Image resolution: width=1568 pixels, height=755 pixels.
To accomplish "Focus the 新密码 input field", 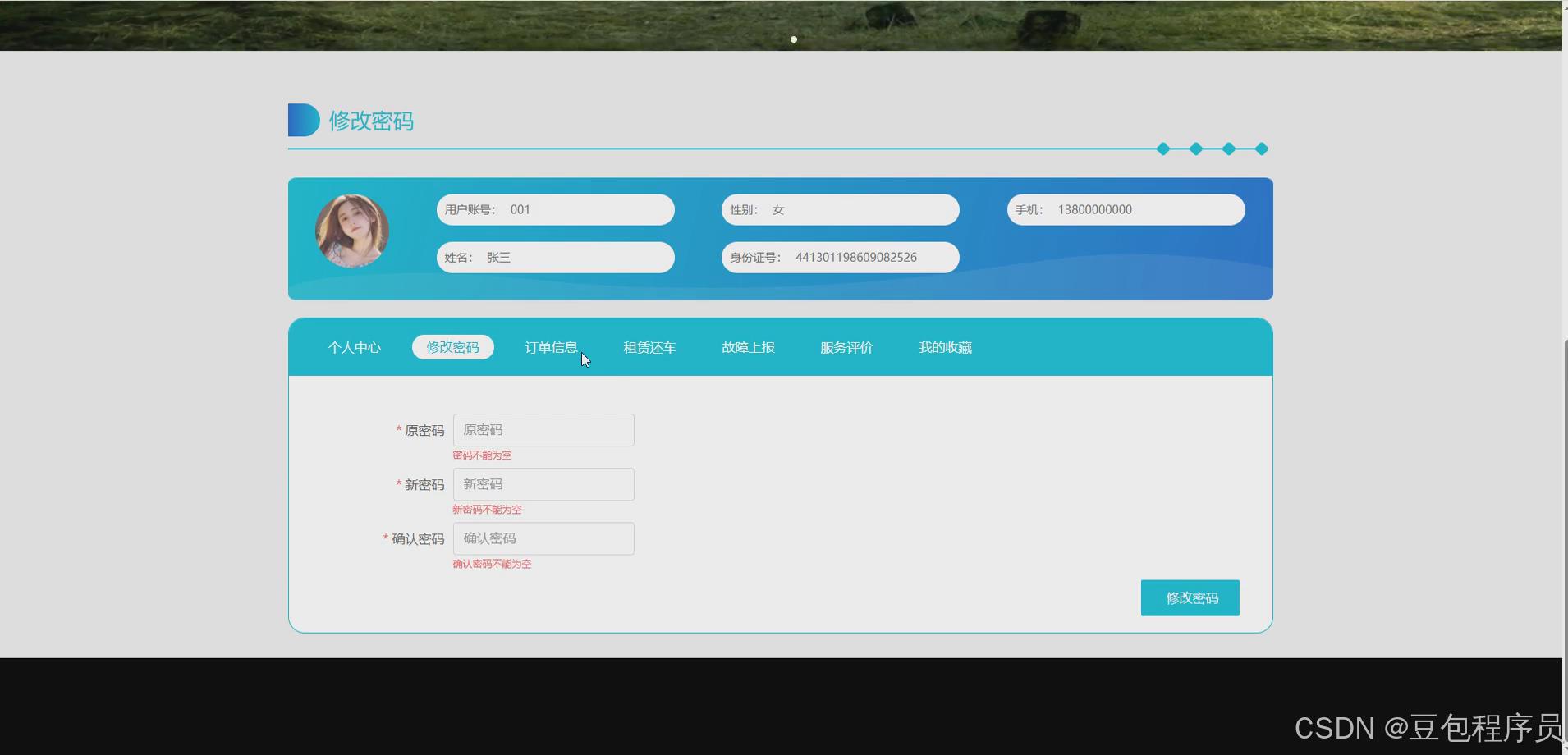I will (x=543, y=484).
